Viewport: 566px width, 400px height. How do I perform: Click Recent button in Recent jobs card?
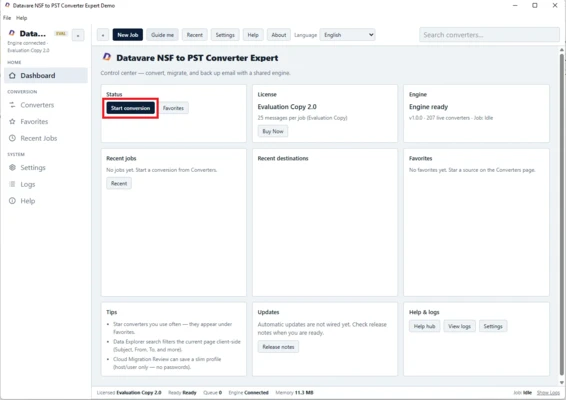[119, 183]
